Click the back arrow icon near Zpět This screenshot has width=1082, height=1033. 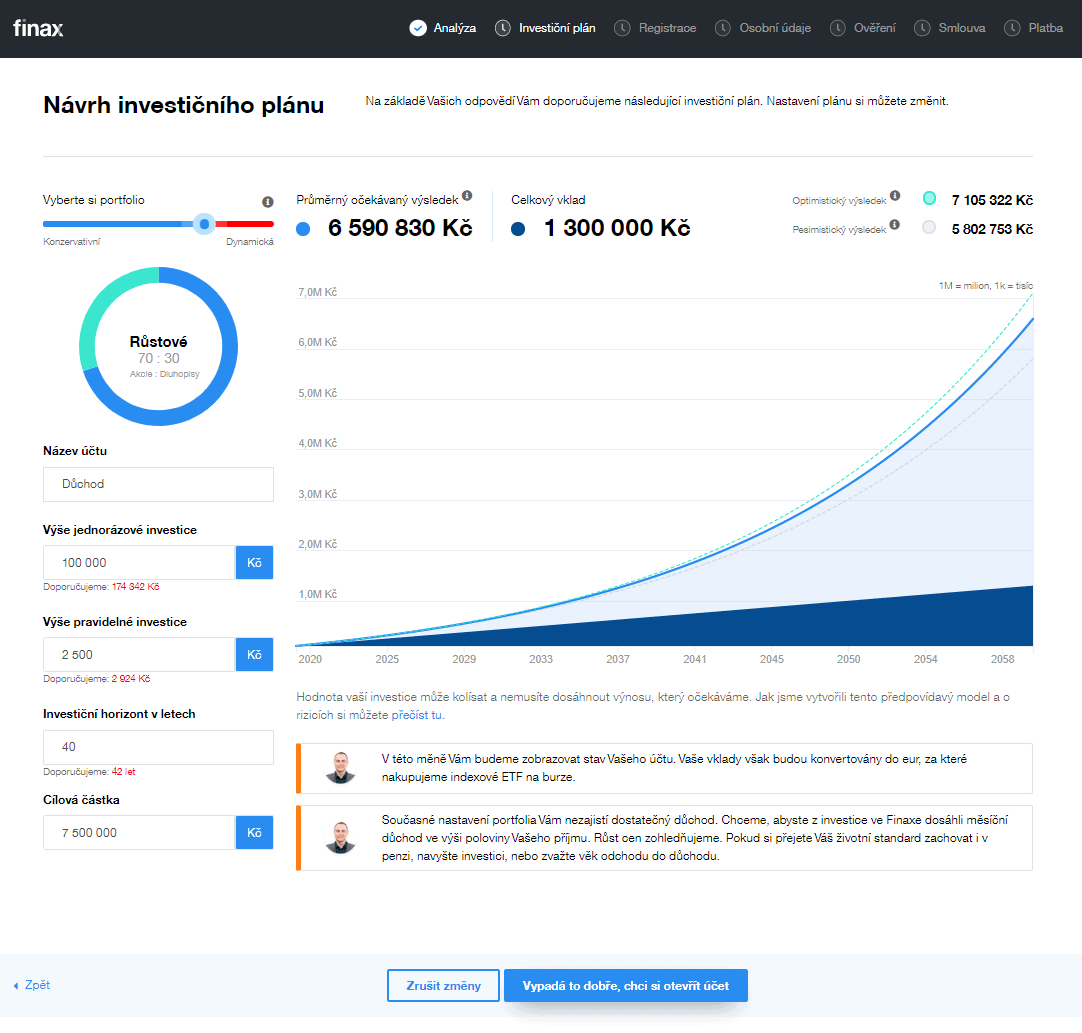click(16, 986)
